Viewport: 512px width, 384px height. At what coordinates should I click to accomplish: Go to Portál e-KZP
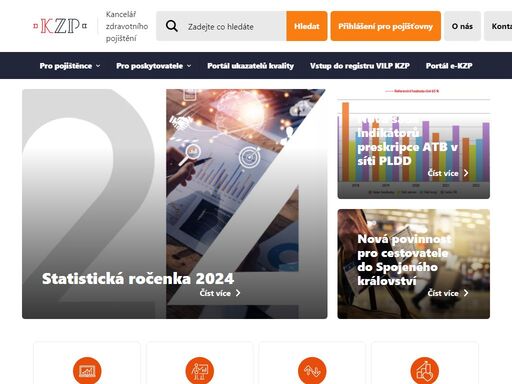pos(449,66)
